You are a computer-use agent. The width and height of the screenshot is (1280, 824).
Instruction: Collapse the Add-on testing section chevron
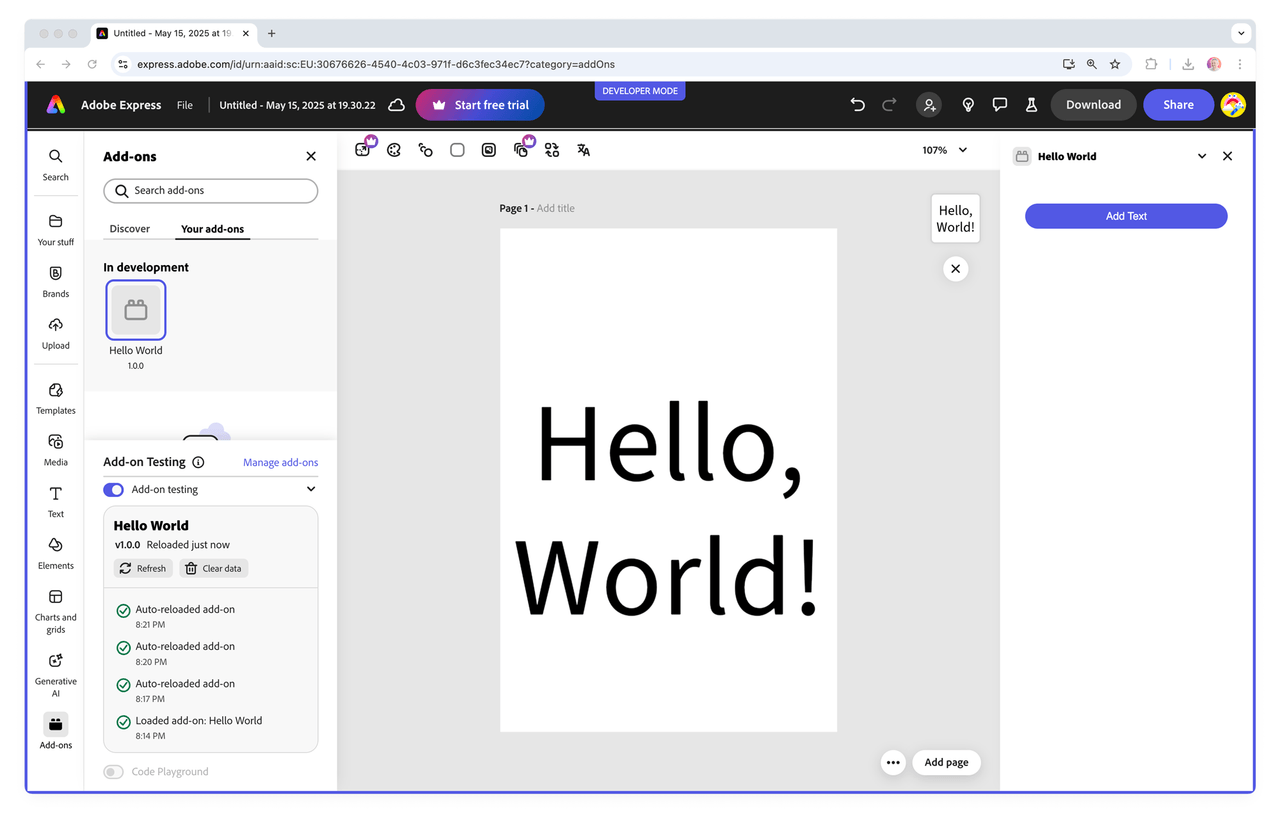pyautogui.click(x=311, y=490)
